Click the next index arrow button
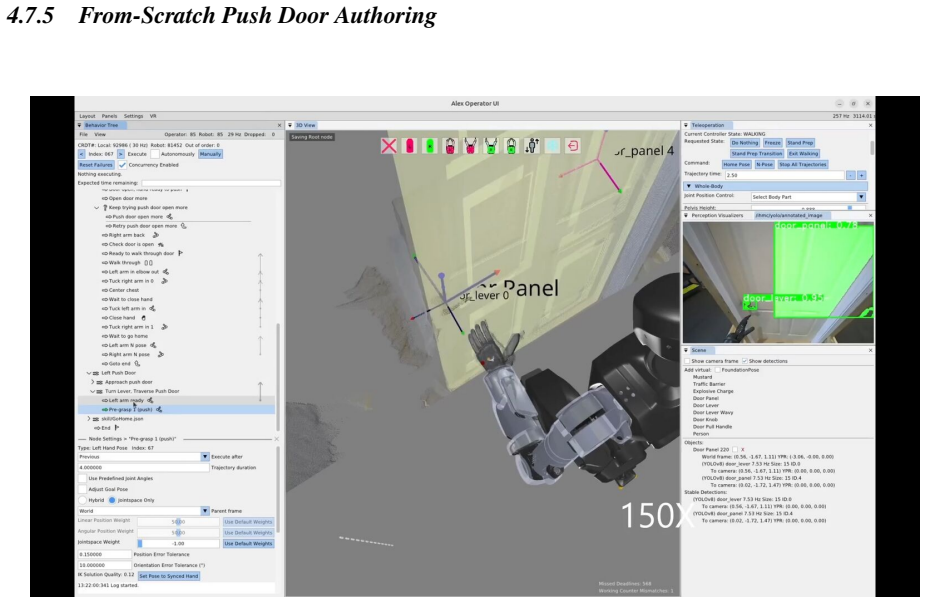Image resolution: width=926 pixels, height=603 pixels. [x=121, y=154]
